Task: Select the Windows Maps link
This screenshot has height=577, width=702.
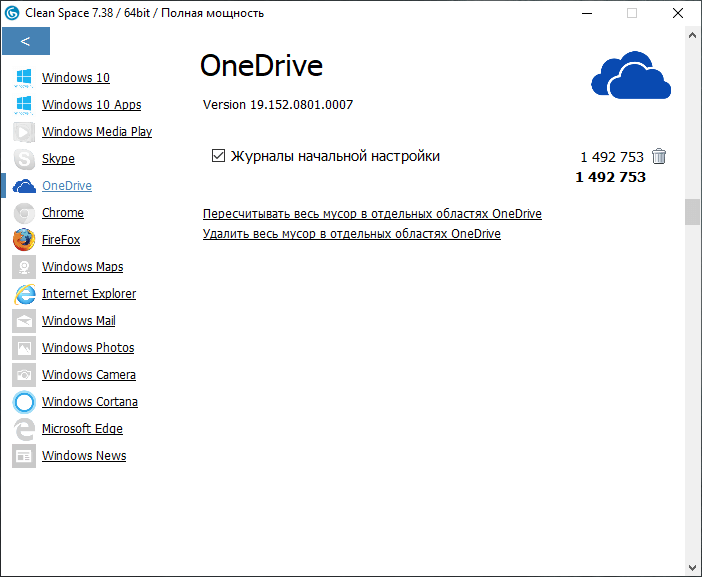Action: pyautogui.click(x=82, y=267)
